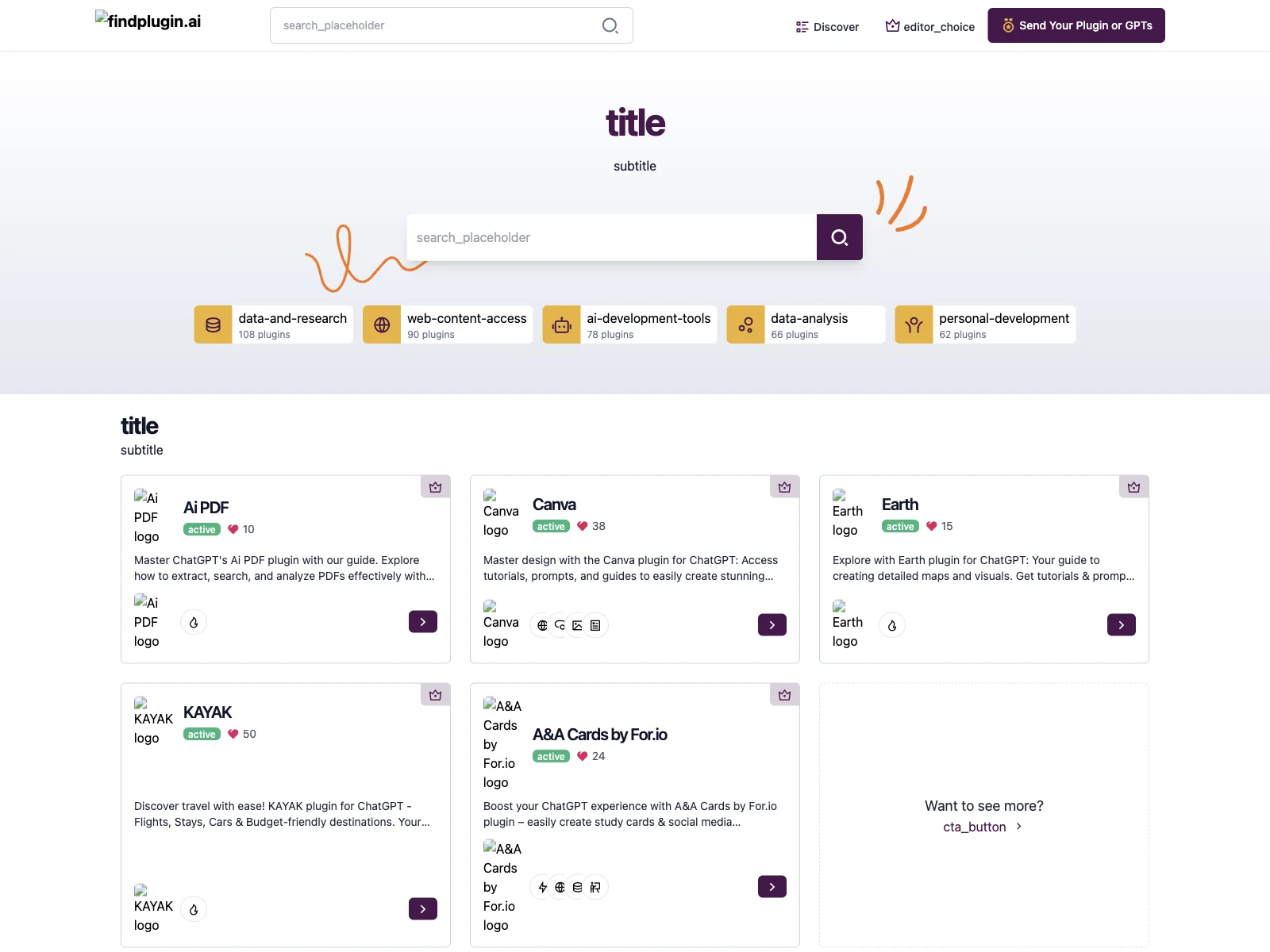1270x952 pixels.
Task: Click the purple hero search button
Action: 839,237
